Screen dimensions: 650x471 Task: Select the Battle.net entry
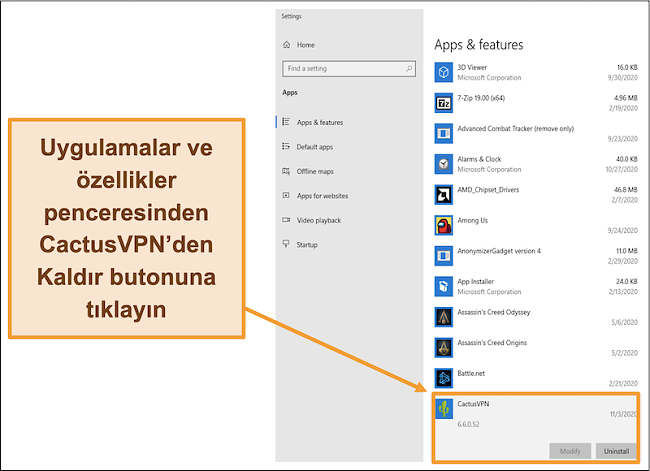[x=471, y=373]
